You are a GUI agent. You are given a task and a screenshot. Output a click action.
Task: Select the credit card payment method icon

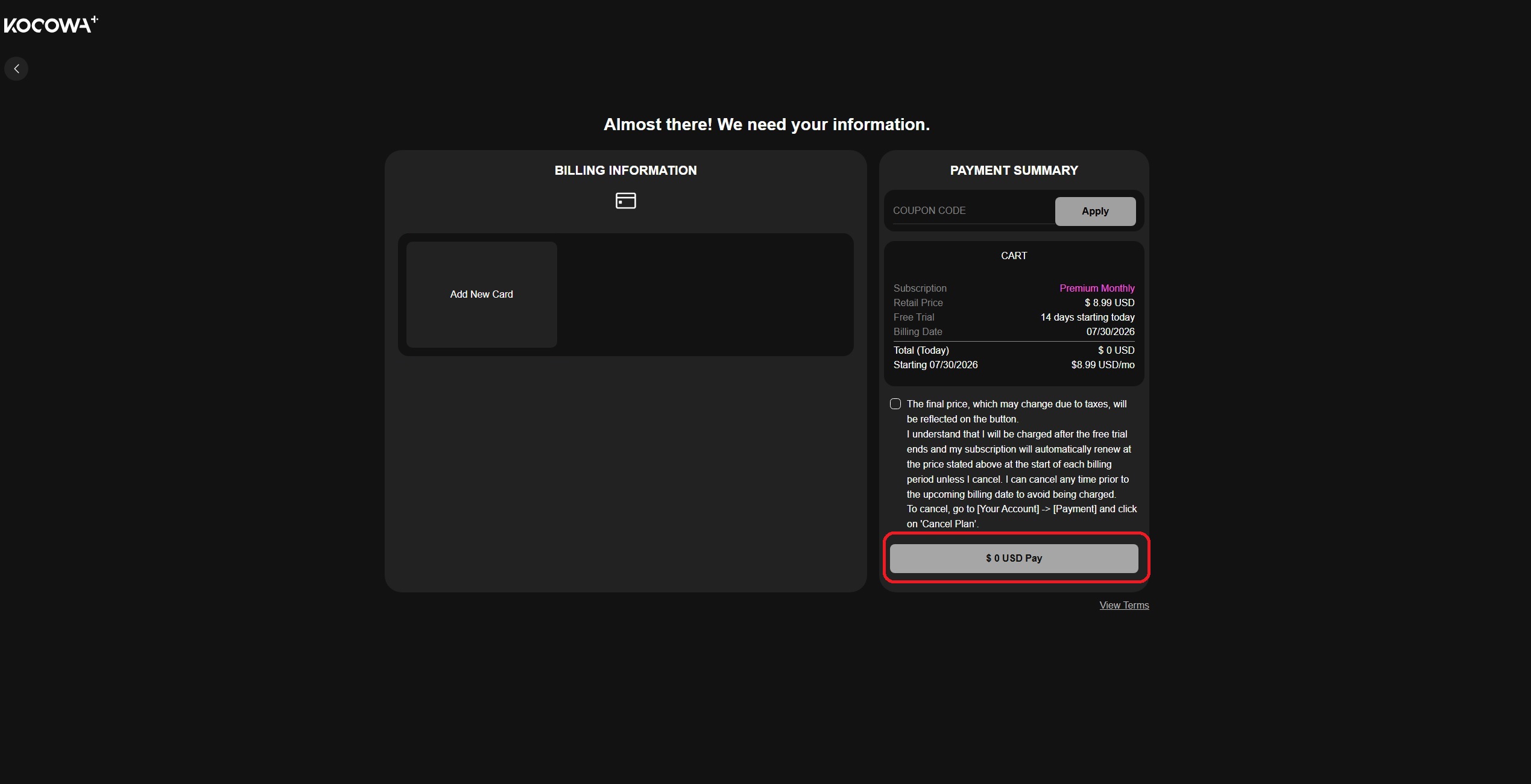[625, 201]
